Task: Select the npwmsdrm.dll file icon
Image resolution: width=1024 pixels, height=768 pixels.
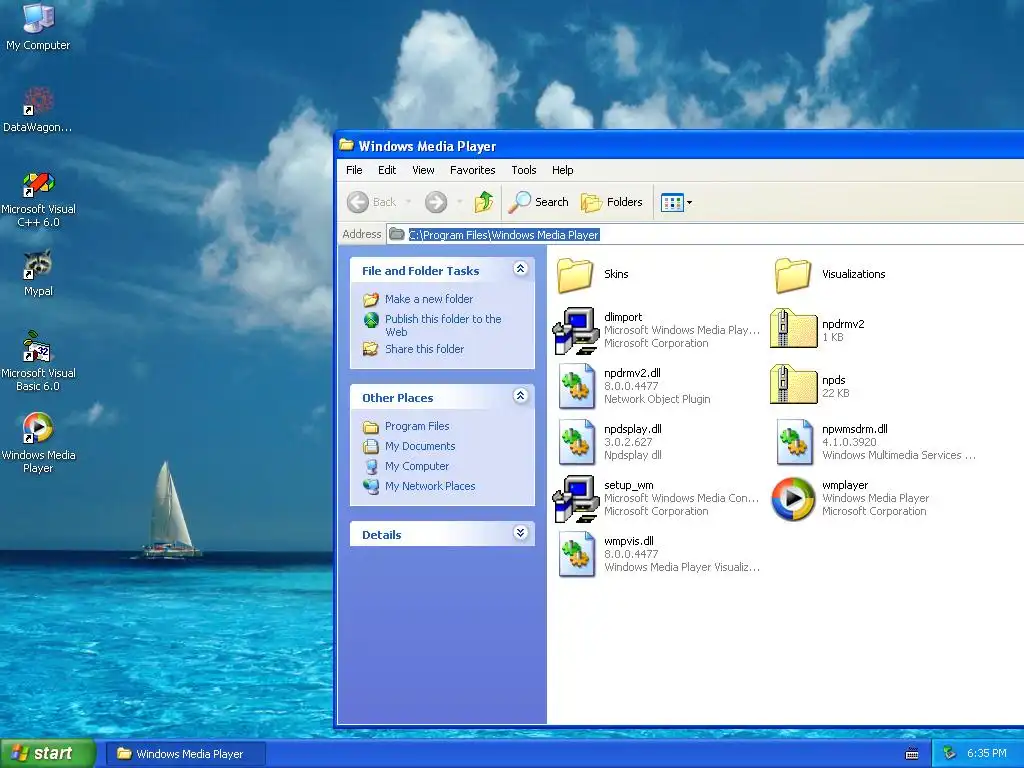Action: click(x=795, y=443)
